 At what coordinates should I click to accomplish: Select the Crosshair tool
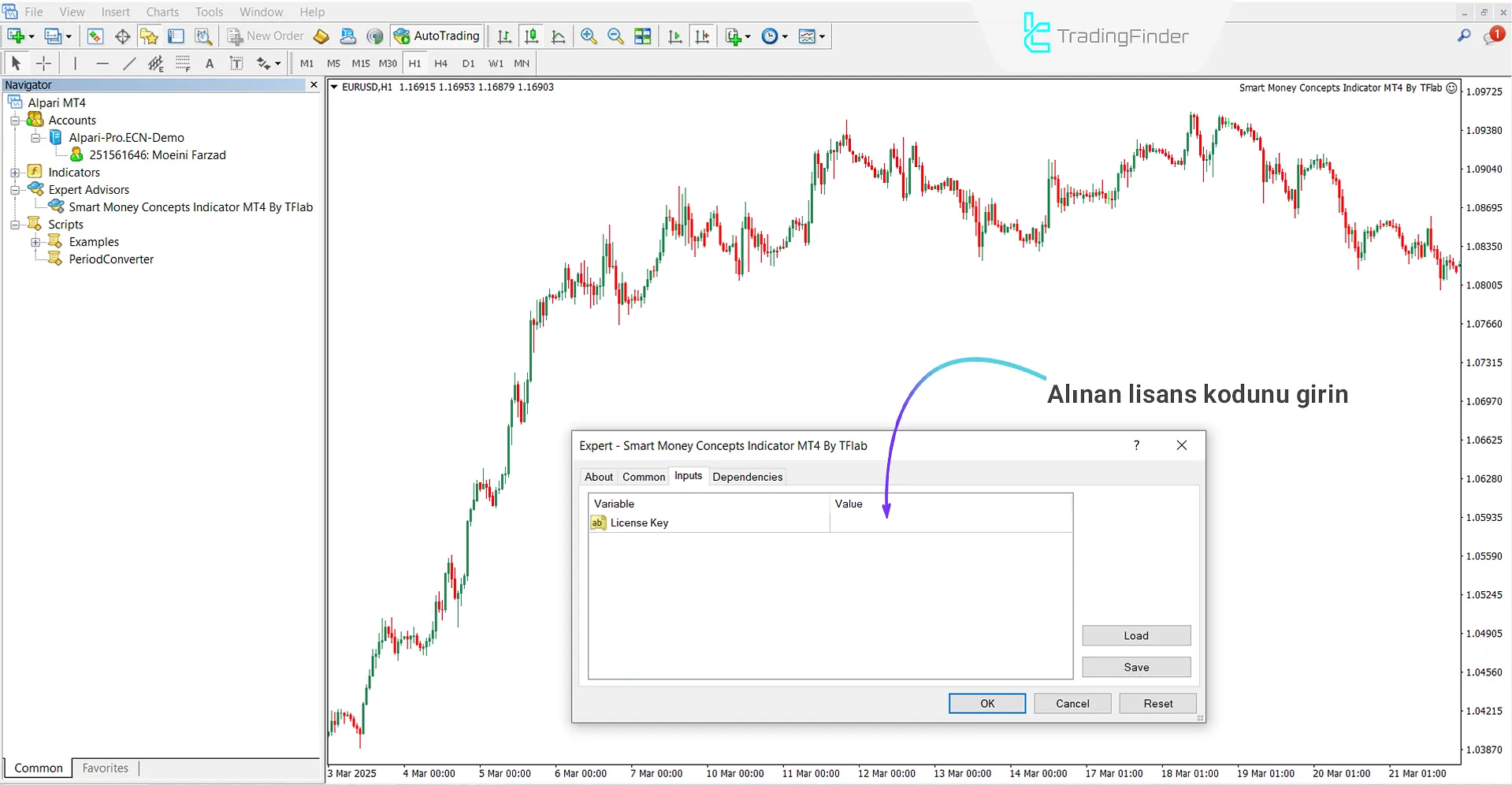[x=43, y=63]
